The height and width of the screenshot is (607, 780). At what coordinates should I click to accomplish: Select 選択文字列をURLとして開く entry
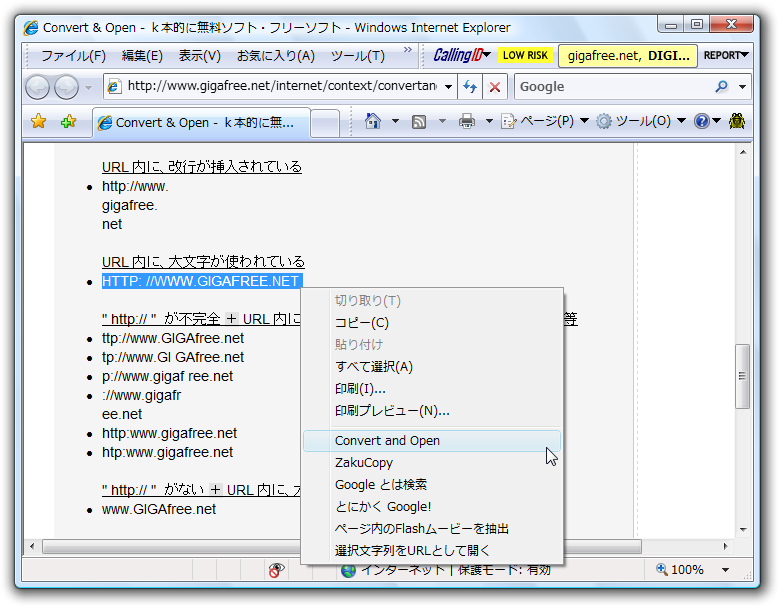coord(432,550)
